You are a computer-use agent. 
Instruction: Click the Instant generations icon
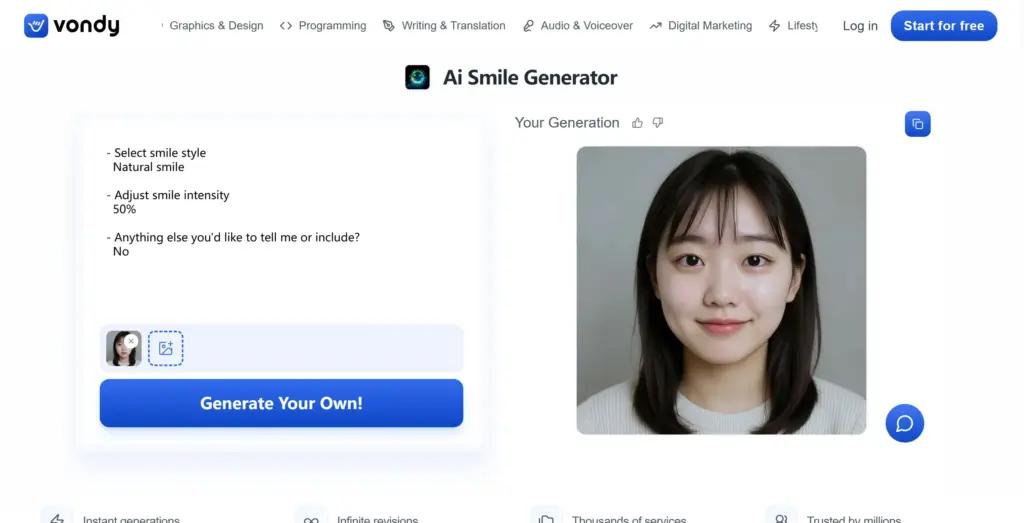pos(57,519)
